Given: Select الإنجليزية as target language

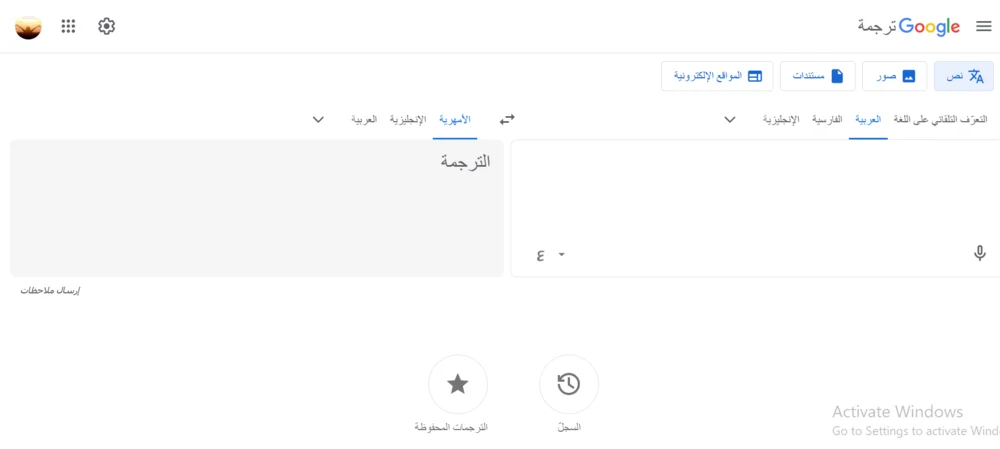Looking at the screenshot, I should coord(408,119).
